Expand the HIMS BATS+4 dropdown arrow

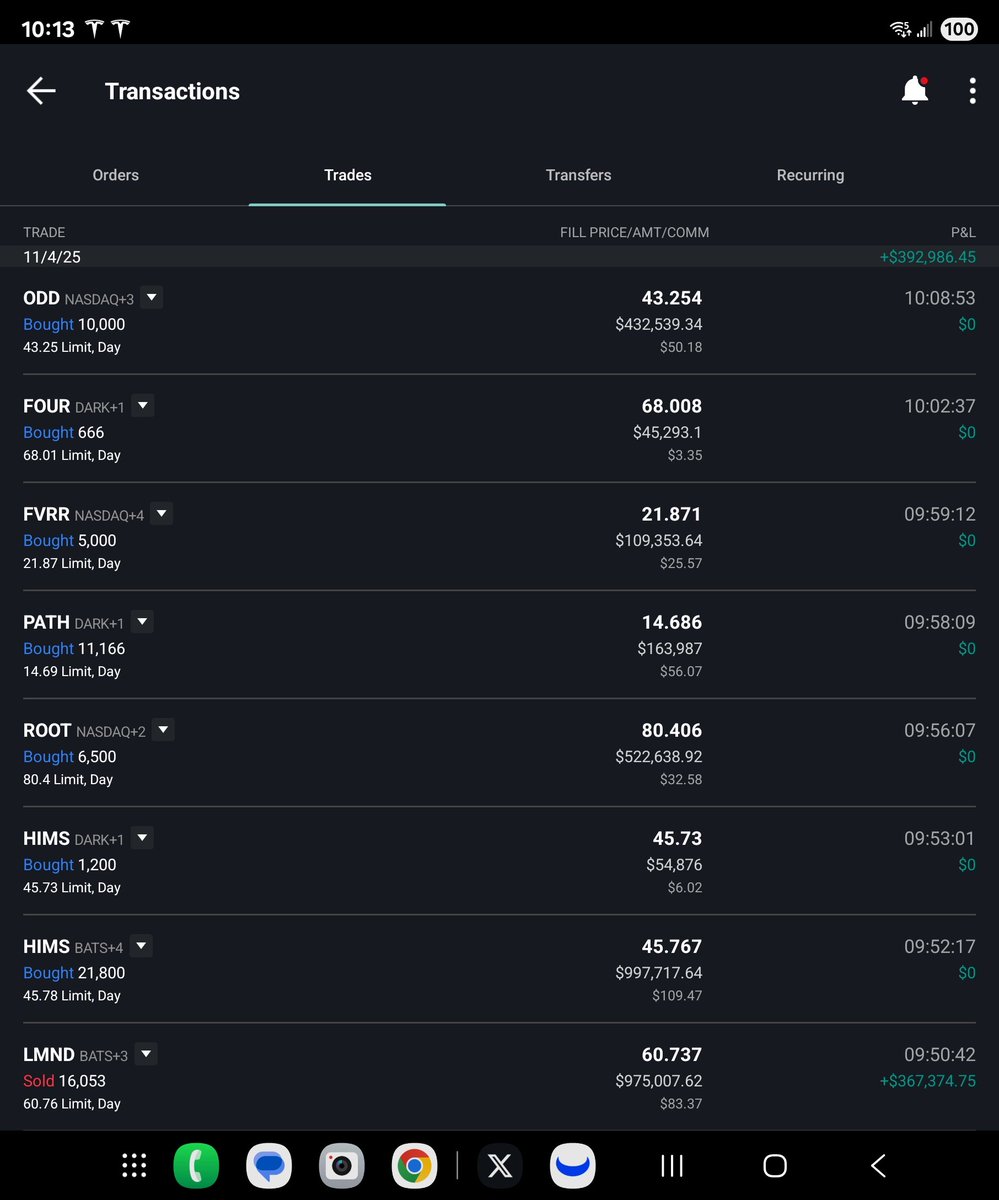[141, 946]
